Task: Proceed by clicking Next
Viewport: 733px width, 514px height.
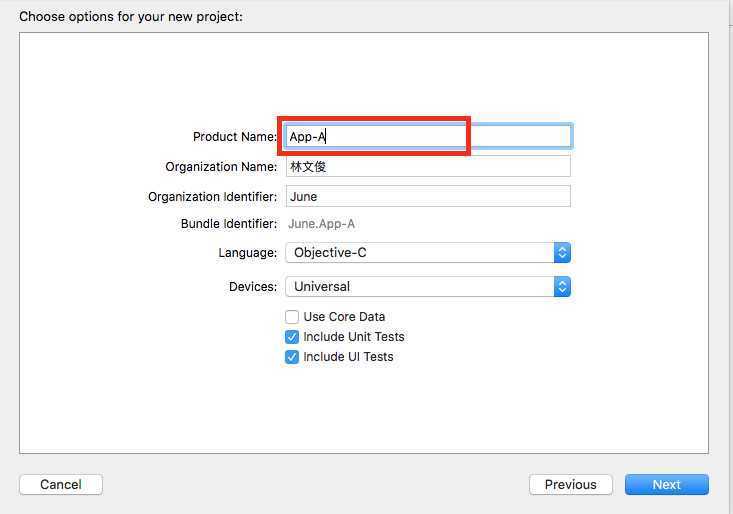Action: 666,484
